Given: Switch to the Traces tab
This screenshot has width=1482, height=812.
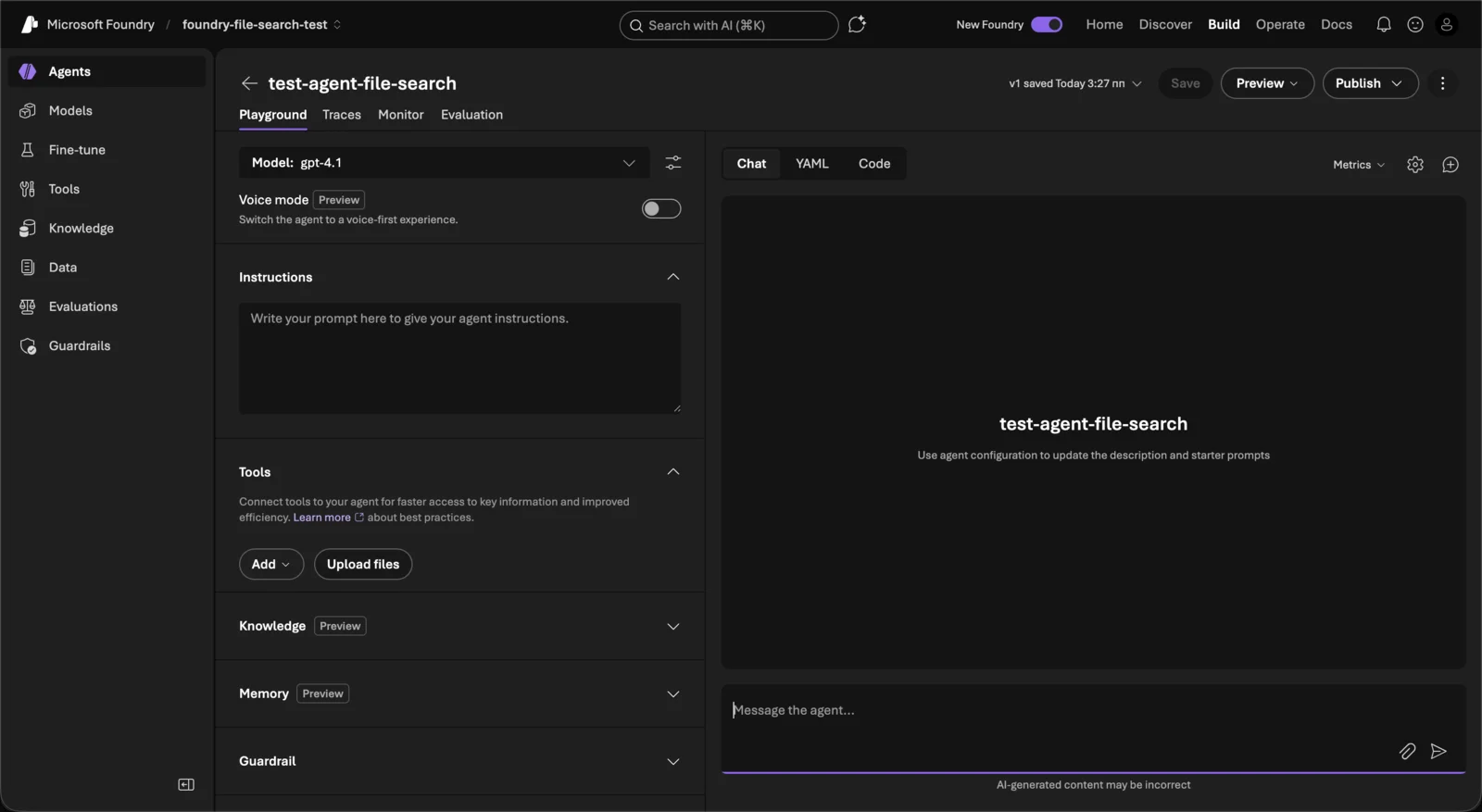Looking at the screenshot, I should coord(342,115).
